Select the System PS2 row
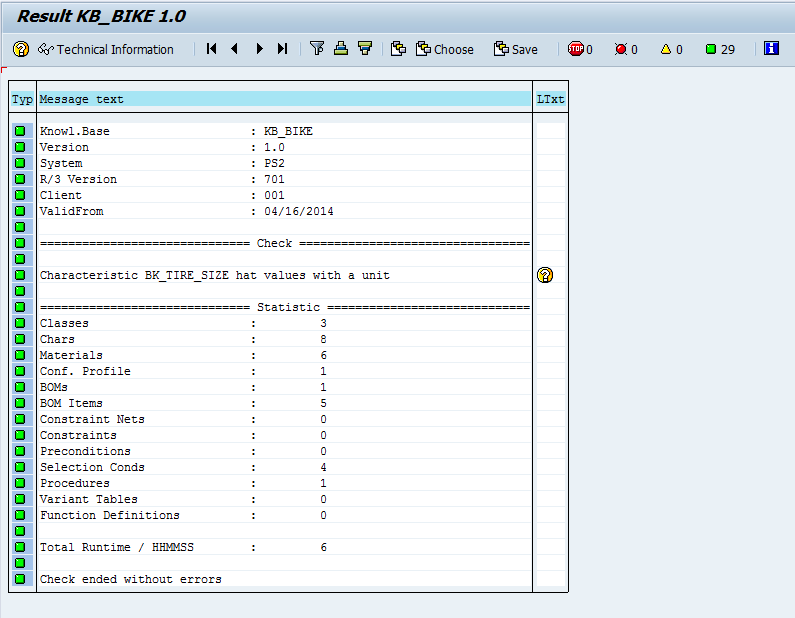Screen dimensions: 795x618 click(x=284, y=163)
